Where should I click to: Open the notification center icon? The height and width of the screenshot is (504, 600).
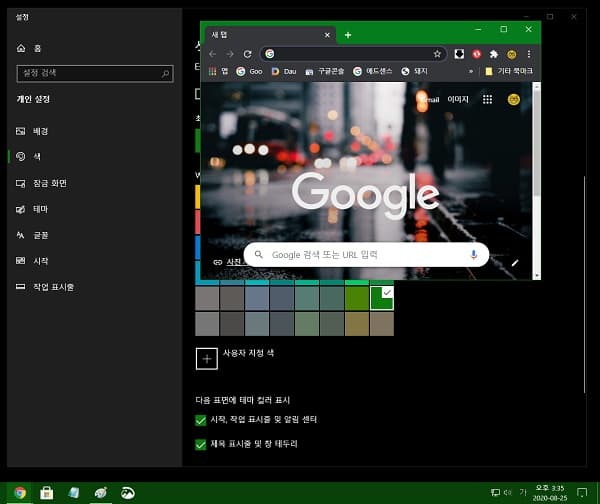582,493
